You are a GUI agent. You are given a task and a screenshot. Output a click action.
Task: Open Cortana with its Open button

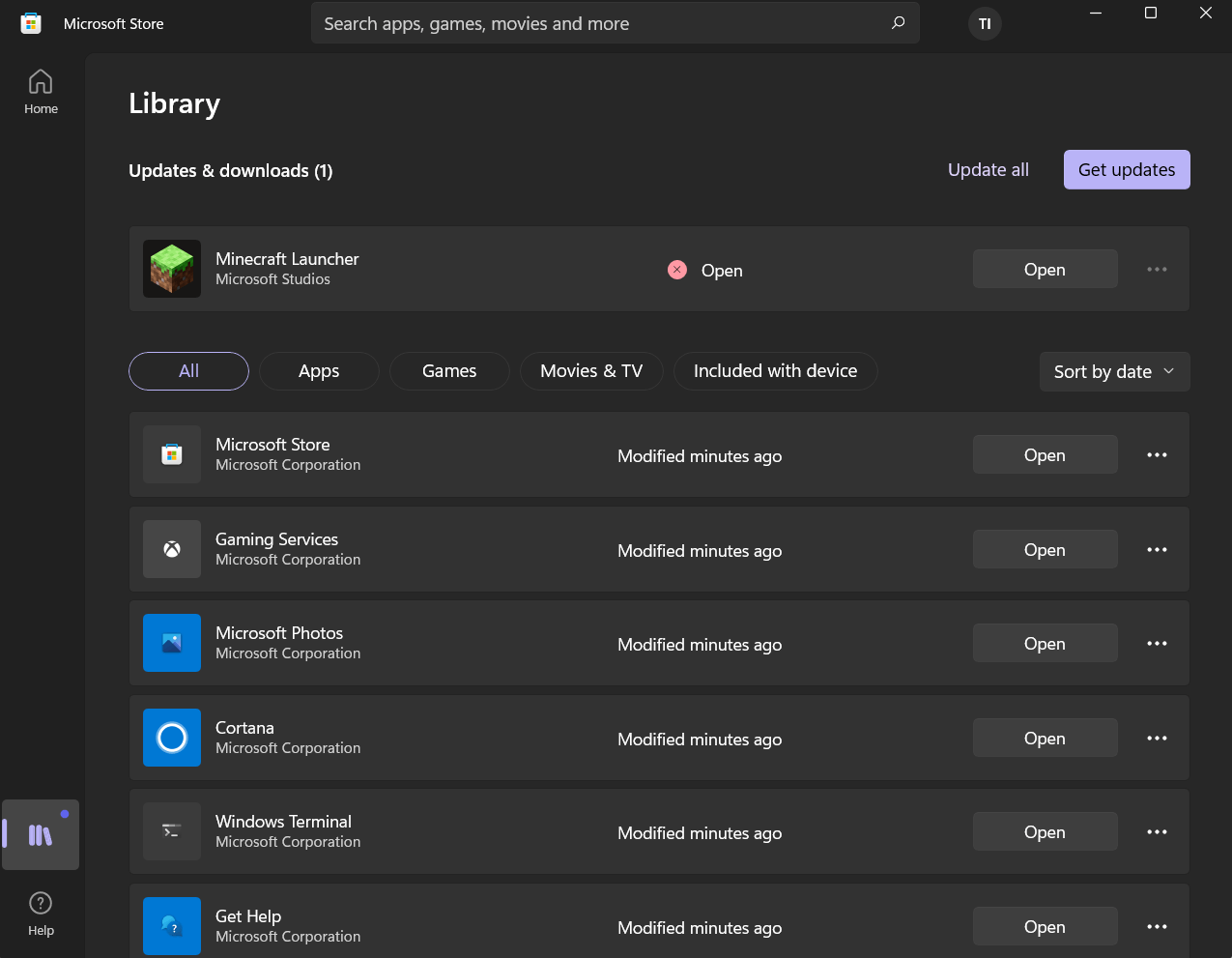click(x=1045, y=739)
